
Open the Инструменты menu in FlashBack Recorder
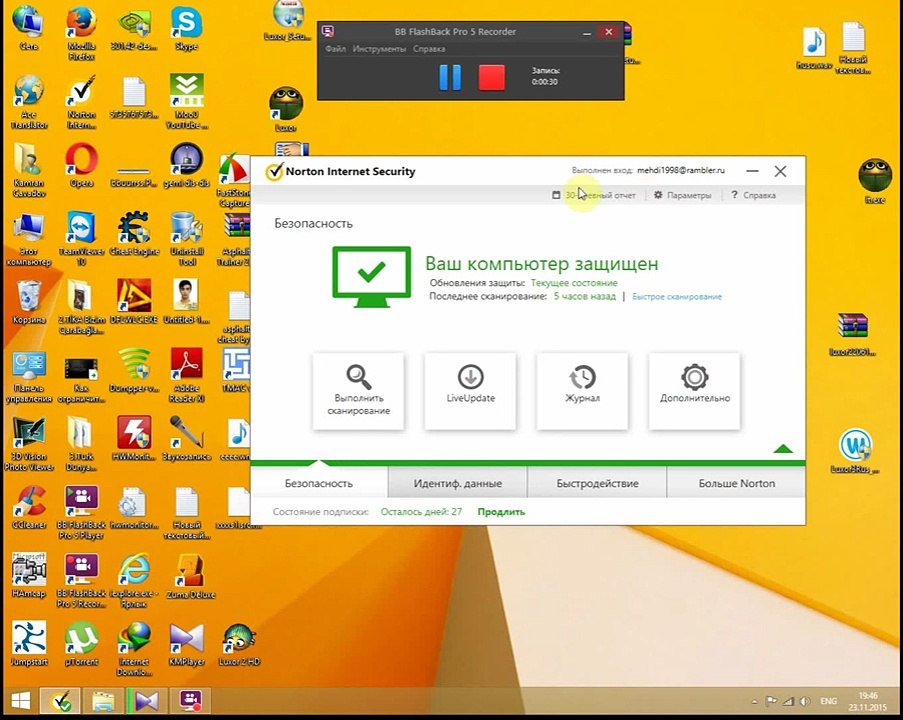click(x=379, y=49)
